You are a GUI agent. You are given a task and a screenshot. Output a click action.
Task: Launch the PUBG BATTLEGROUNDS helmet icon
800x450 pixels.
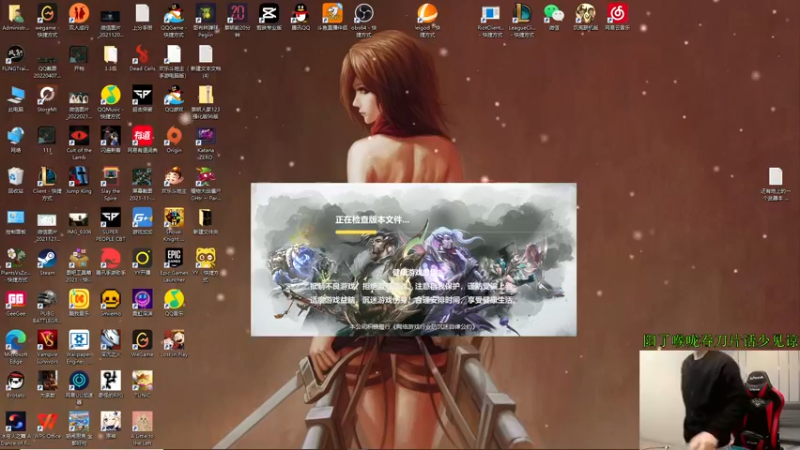click(47, 299)
